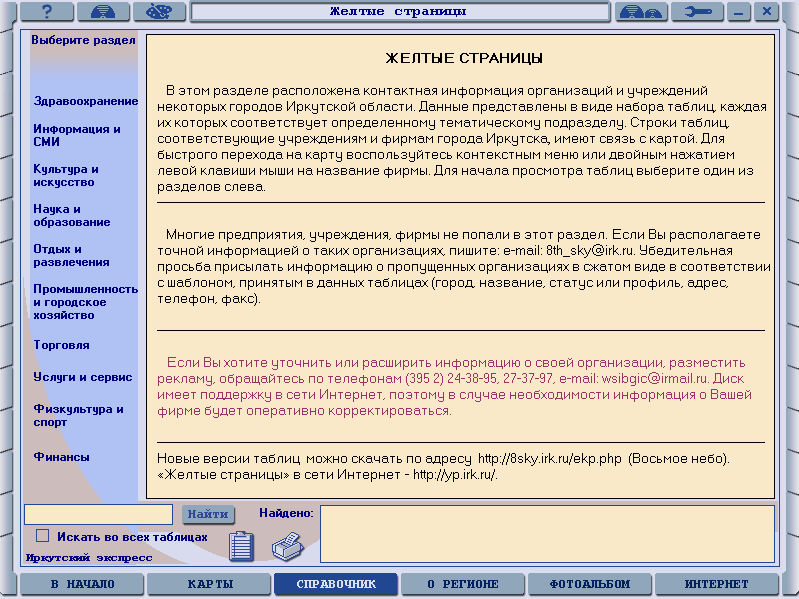799x599 pixels.
Task: Select the СПРАВОЧНИК tab
Action: pyautogui.click(x=336, y=584)
